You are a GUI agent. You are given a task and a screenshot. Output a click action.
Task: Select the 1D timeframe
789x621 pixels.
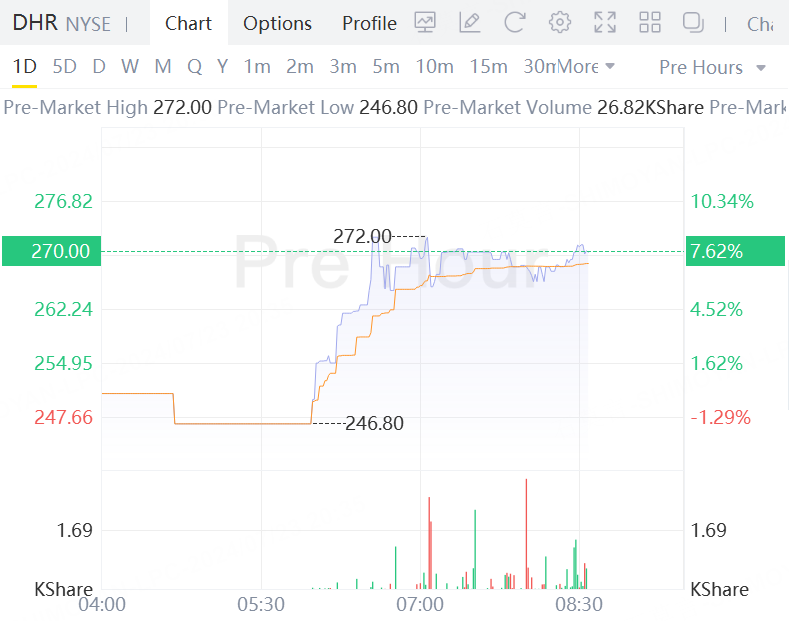pyautogui.click(x=24, y=67)
